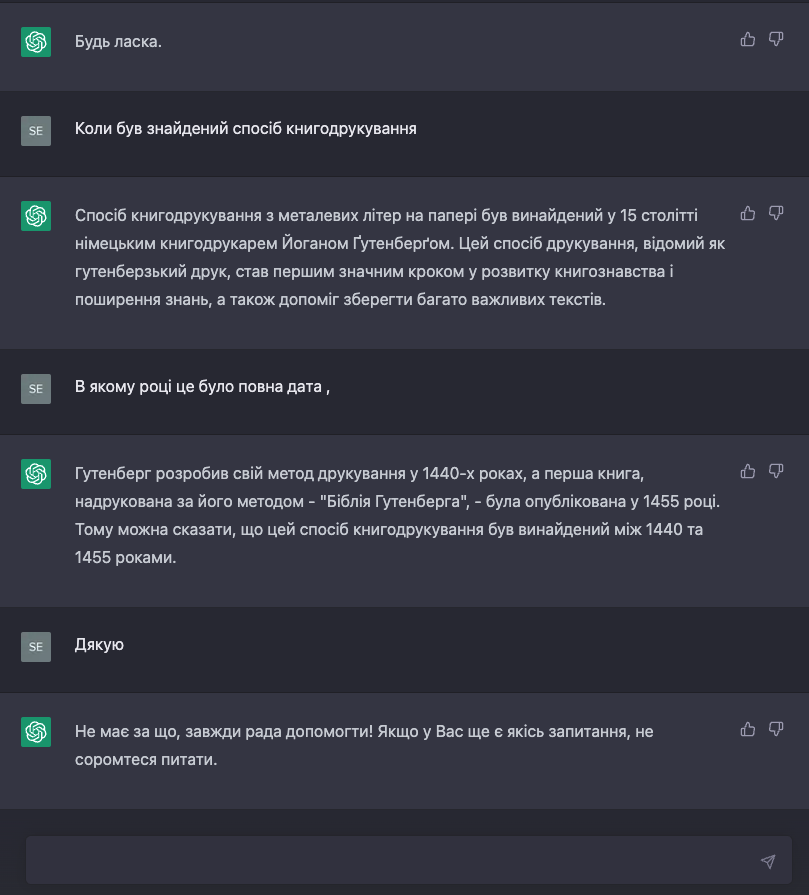Click ChatGPT logo beside the 15 столітті answer

tap(36, 216)
